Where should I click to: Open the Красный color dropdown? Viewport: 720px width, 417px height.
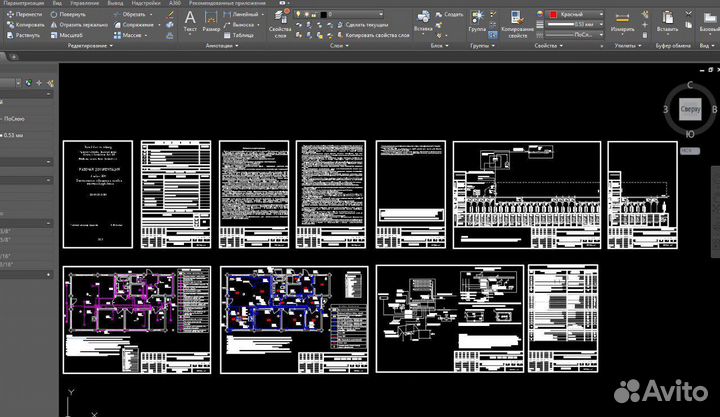575,16
